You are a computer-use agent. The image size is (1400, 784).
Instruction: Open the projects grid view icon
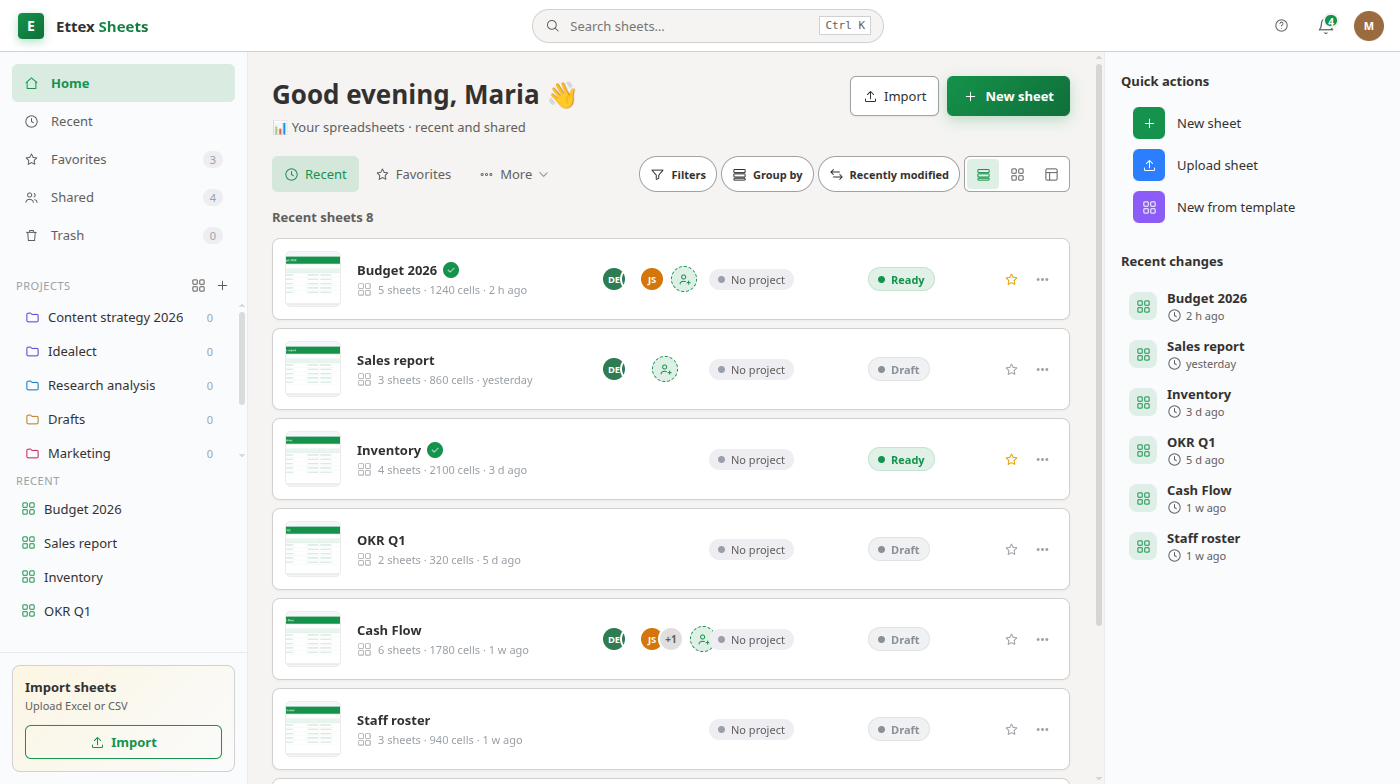tap(198, 286)
